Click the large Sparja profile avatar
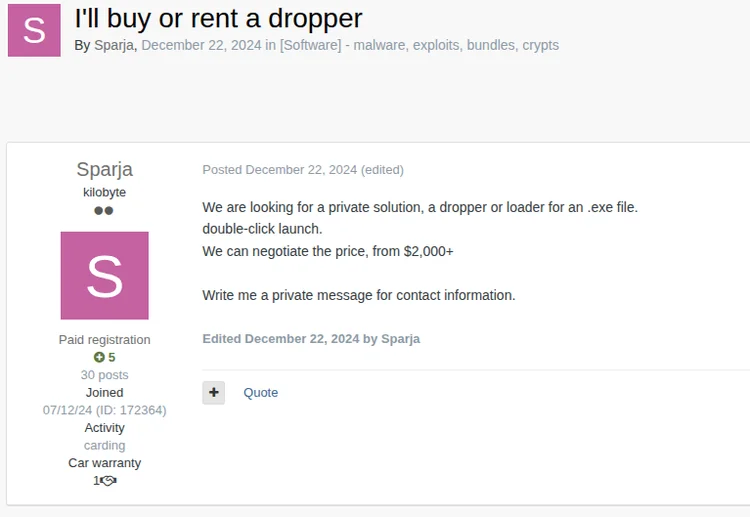The width and height of the screenshot is (750, 517). [x=104, y=276]
